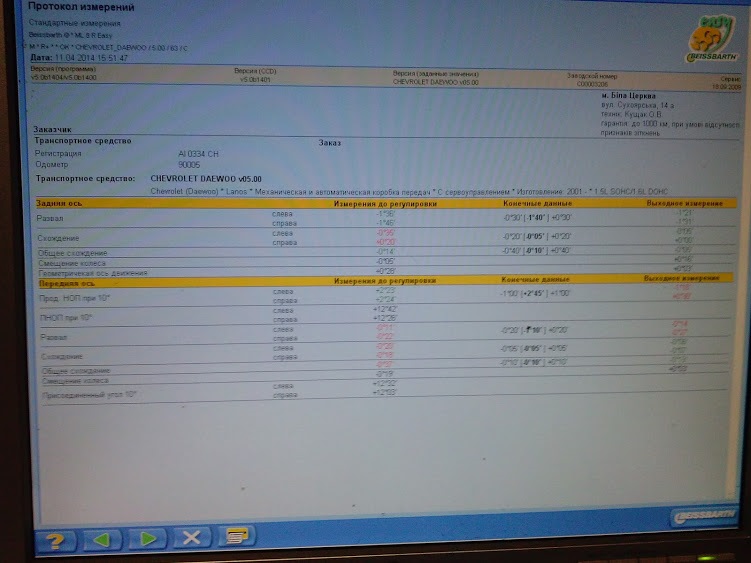751x563 pixels.
Task: Click the Easy Beissbarth logo at top
Action: [x=712, y=40]
